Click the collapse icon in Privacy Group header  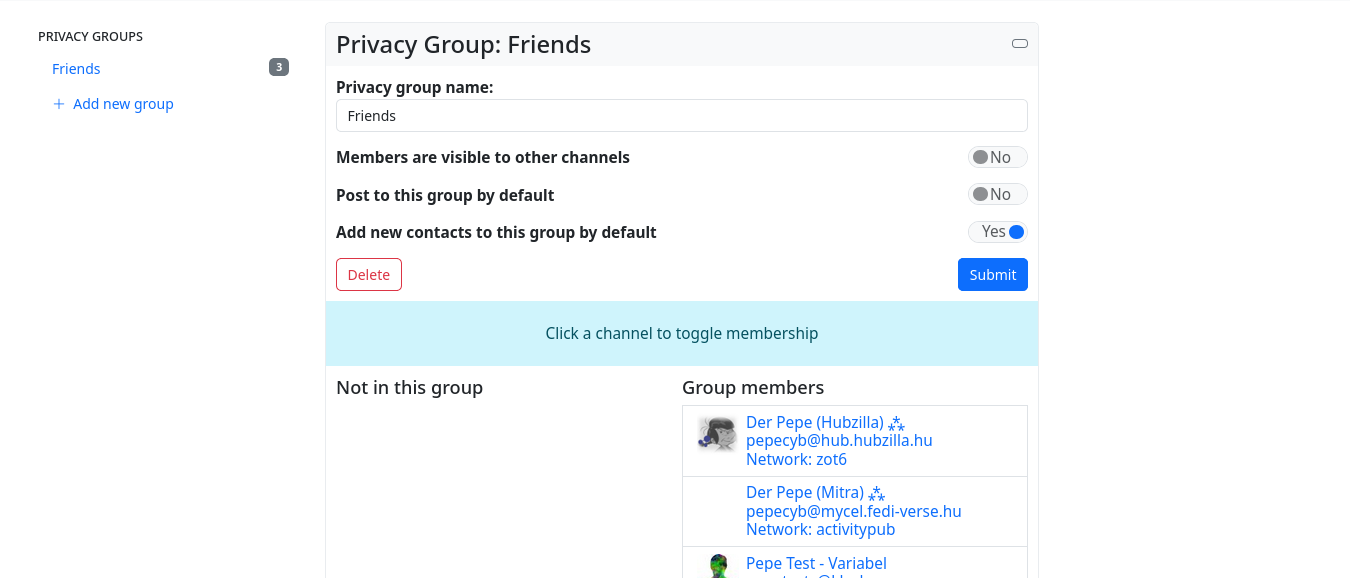tap(1019, 44)
